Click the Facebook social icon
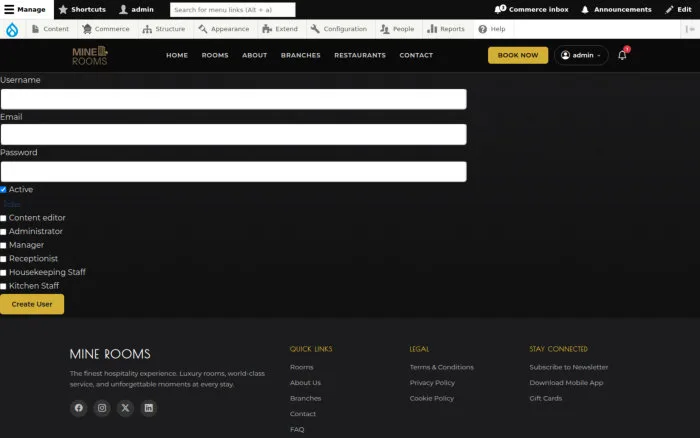Screen dimensions: 700x438 pos(79,408)
